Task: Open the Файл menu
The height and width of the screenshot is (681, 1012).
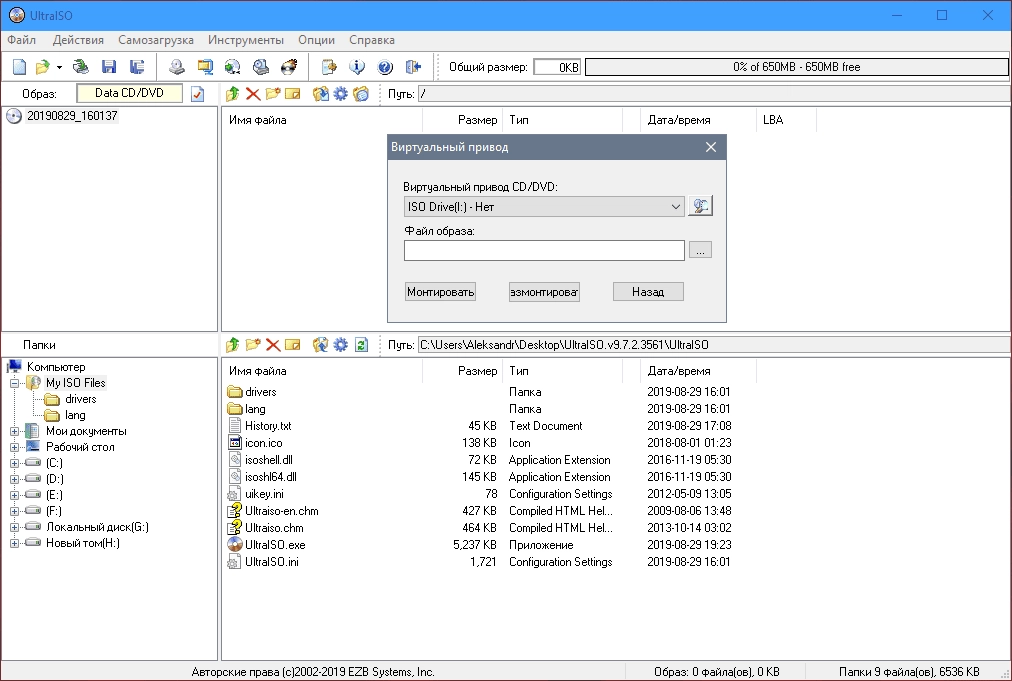Action: coord(21,40)
